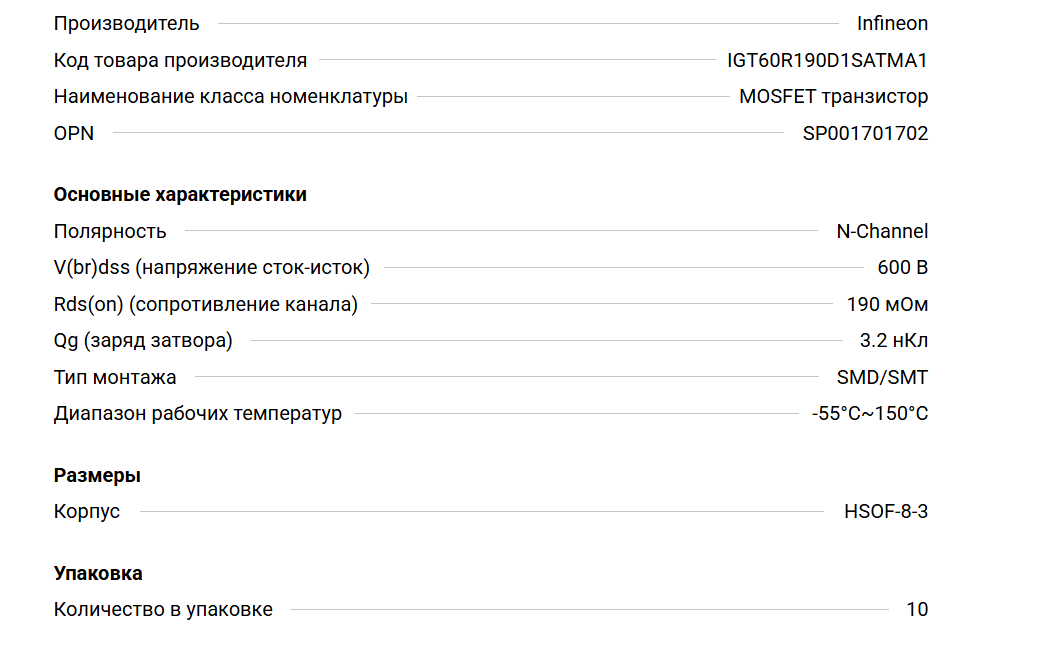
Task: Click the "Rds(on) (сопротивление канала)" label
Action: tap(205, 305)
